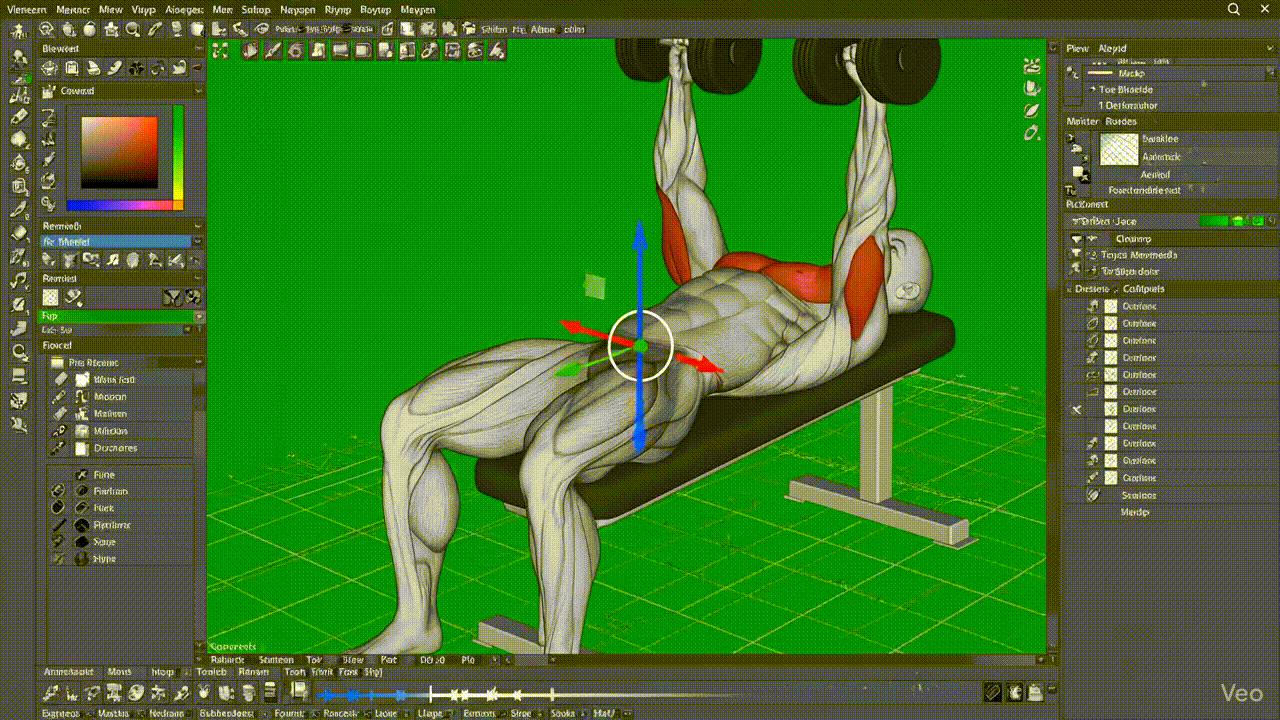Image resolution: width=1280 pixels, height=720 pixels.
Task: Click the leaf icon on viewport right edge
Action: point(1032,110)
